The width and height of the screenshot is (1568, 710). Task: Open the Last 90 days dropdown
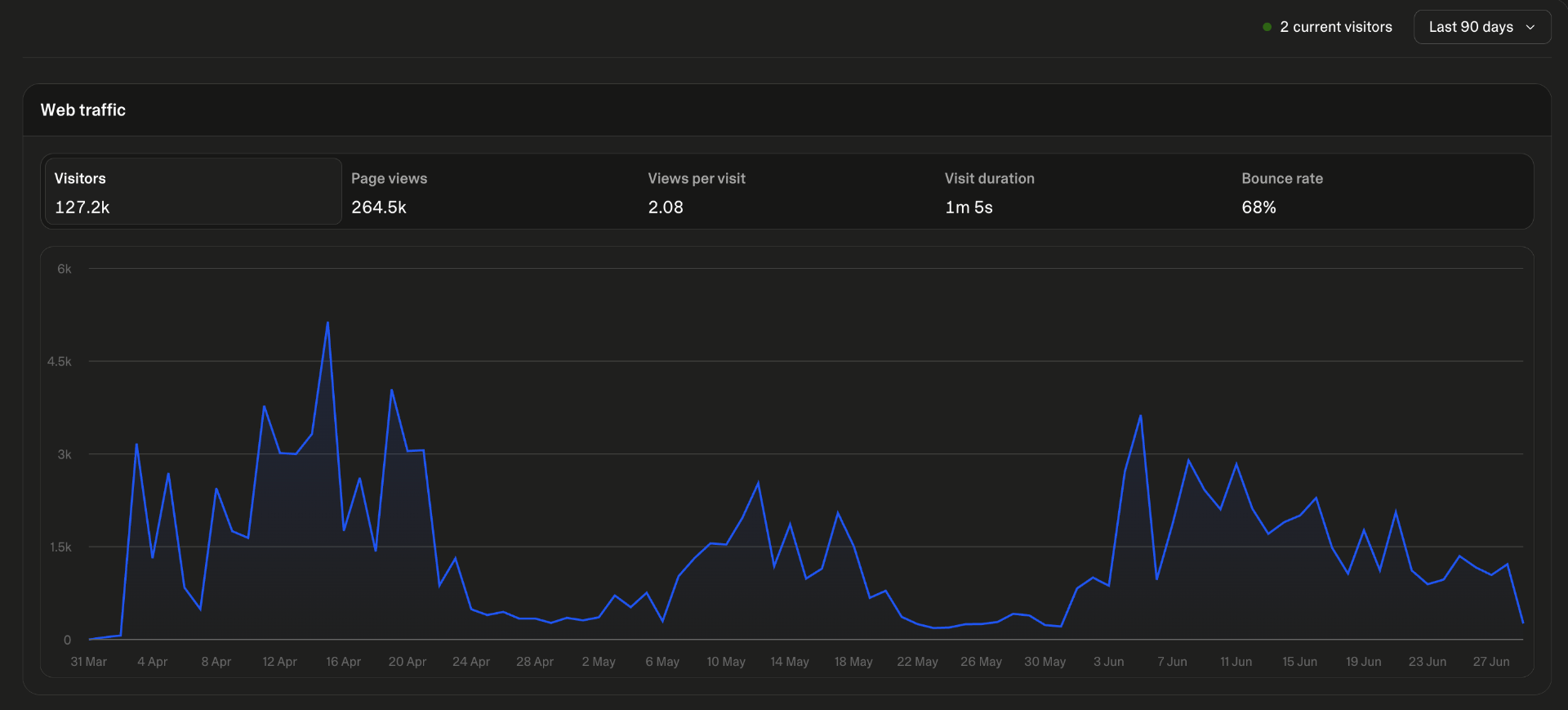coord(1481,27)
